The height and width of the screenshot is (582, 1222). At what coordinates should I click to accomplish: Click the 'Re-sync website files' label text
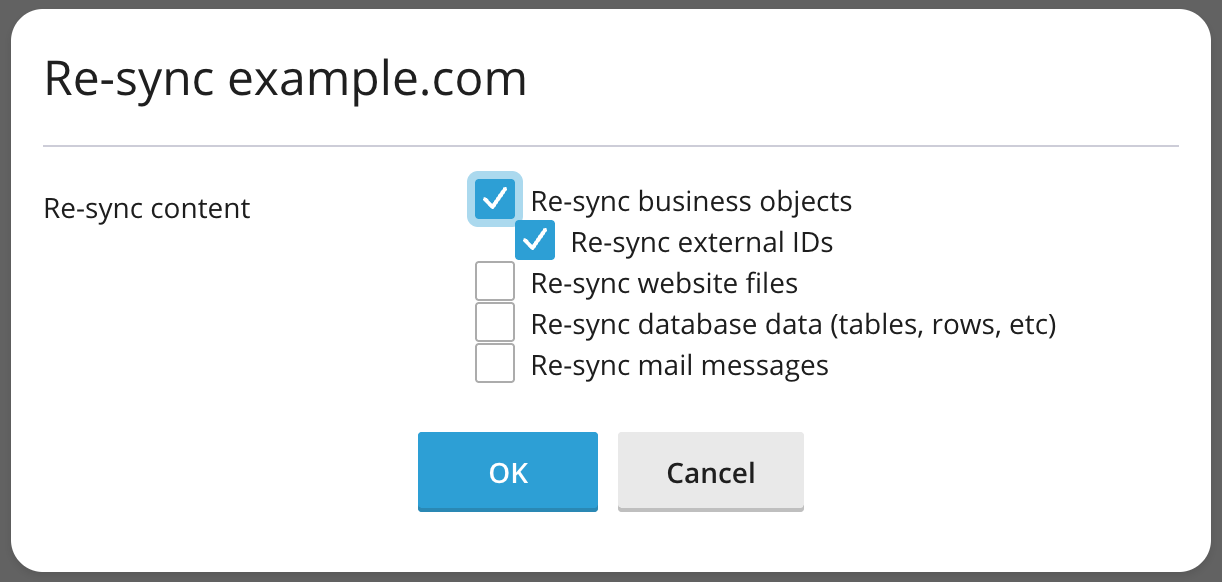click(x=664, y=283)
